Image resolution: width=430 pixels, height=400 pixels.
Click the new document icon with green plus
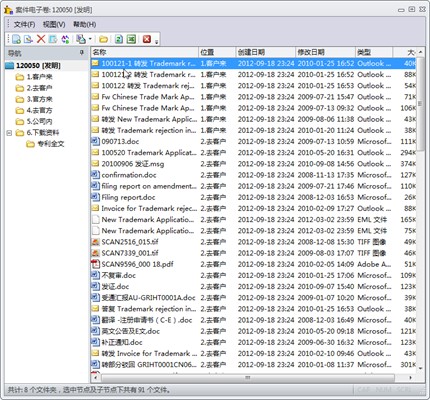pos(16,39)
